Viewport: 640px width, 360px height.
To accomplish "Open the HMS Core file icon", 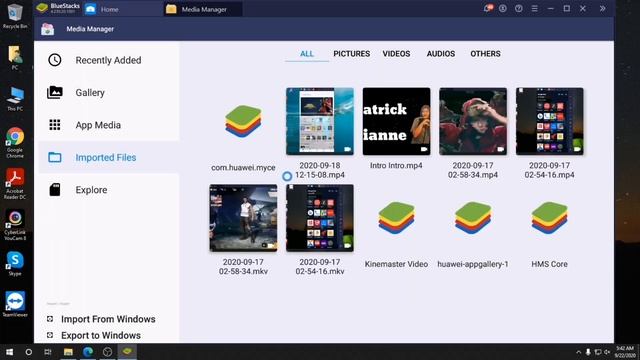I will 549,218.
